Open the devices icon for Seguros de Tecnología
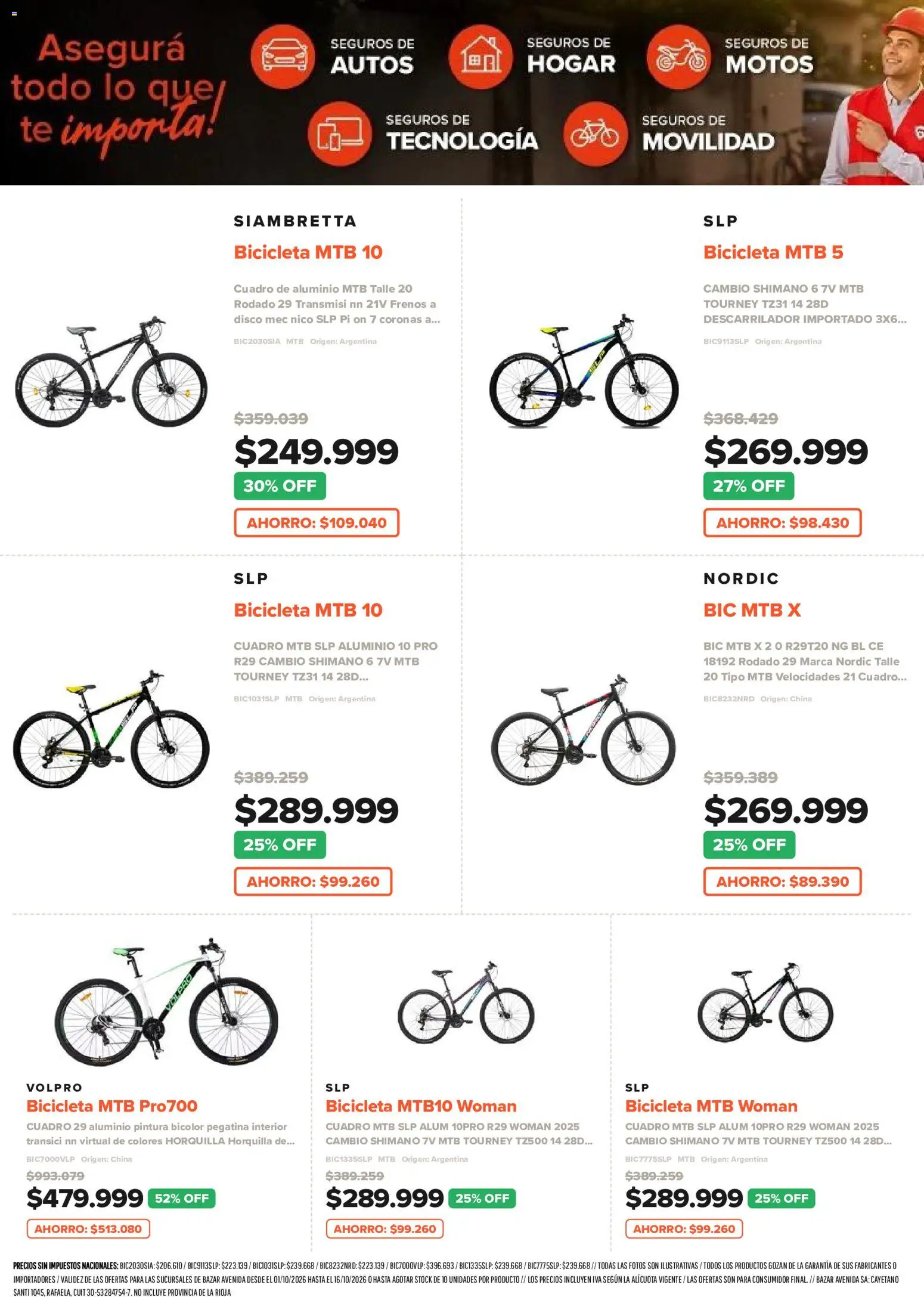 (340, 134)
